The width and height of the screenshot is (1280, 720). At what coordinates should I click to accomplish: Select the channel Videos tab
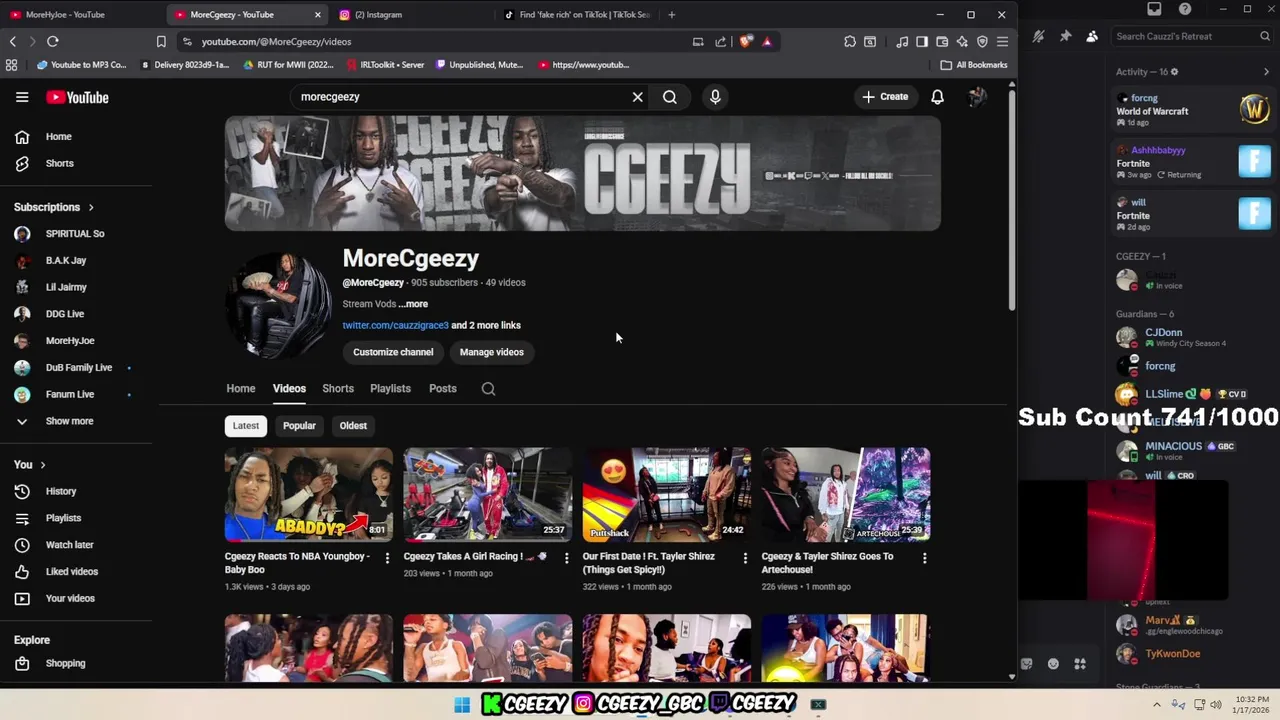point(289,388)
